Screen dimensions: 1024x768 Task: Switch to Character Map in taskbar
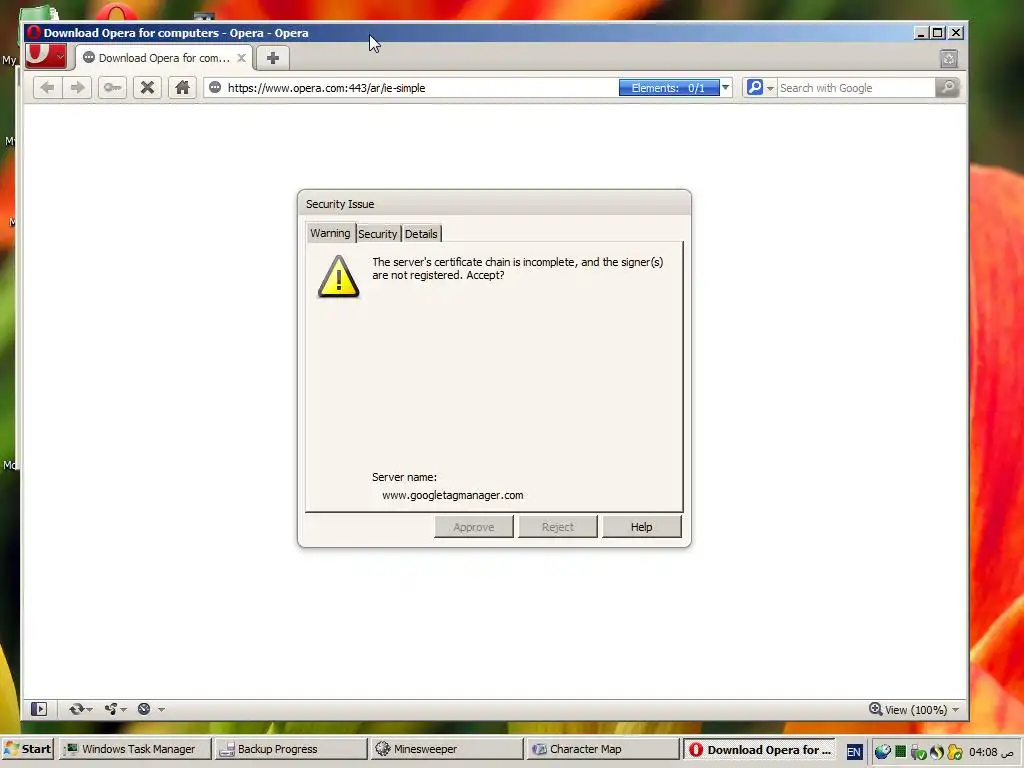[x=602, y=749]
